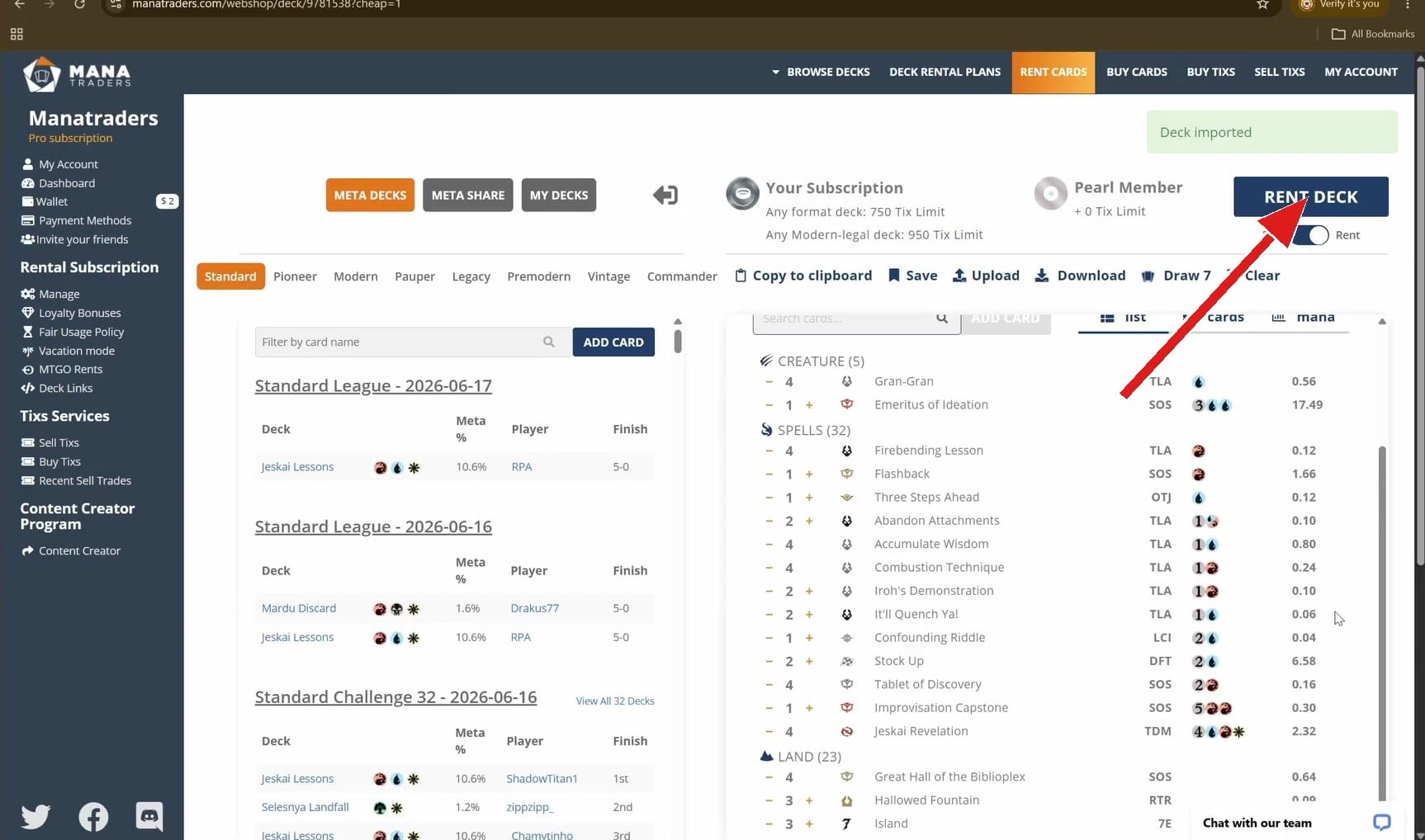Open the View All 32 Decks link
The height and width of the screenshot is (840, 1425).
[x=615, y=701]
